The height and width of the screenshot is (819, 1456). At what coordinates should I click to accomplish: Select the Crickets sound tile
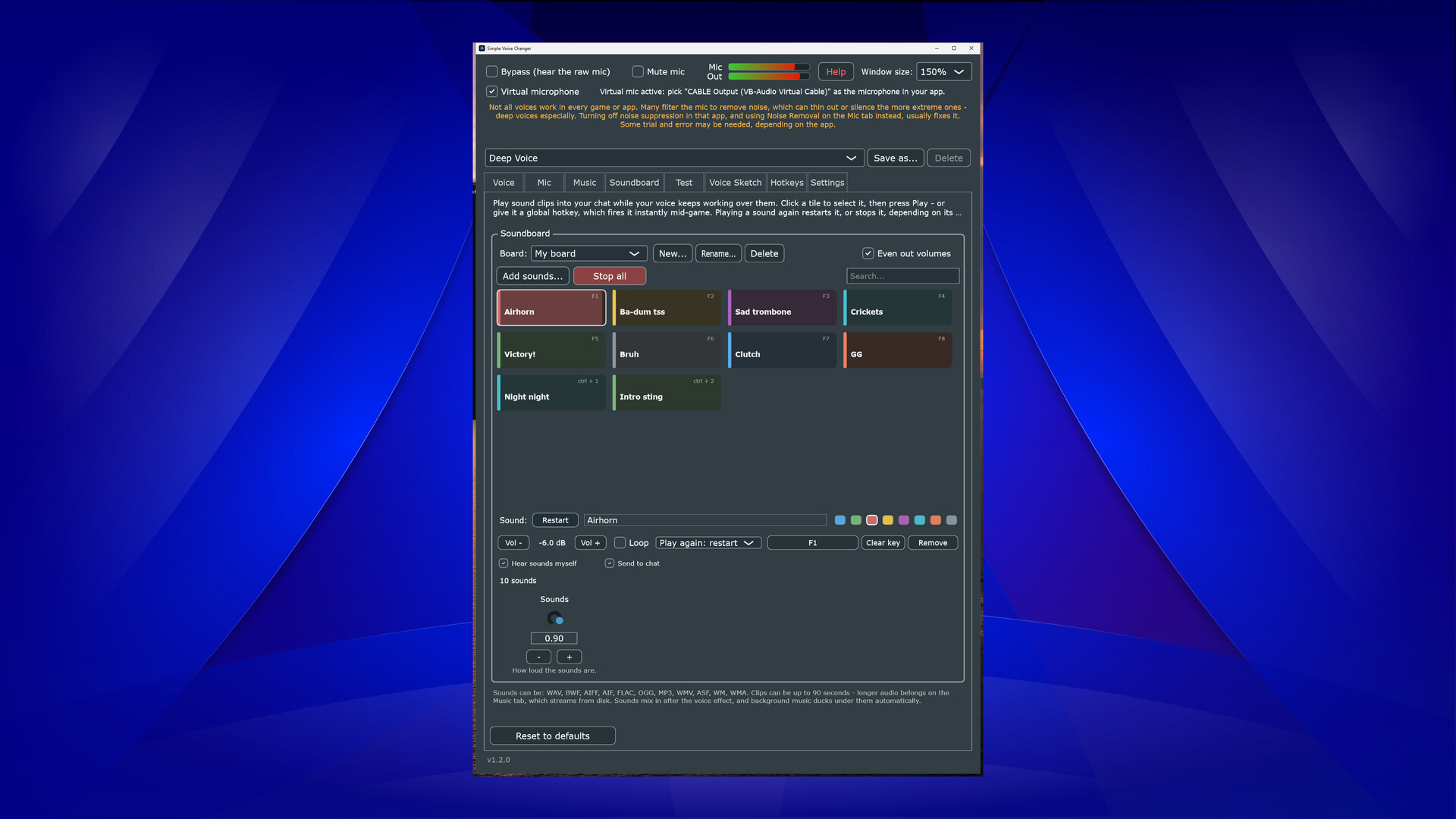coord(897,308)
